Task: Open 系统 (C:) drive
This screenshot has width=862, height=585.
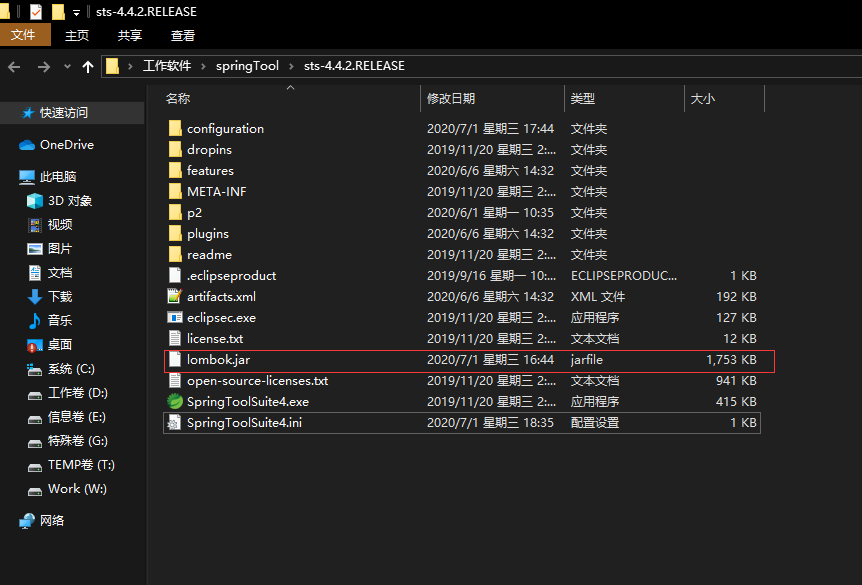Action: tap(60, 368)
